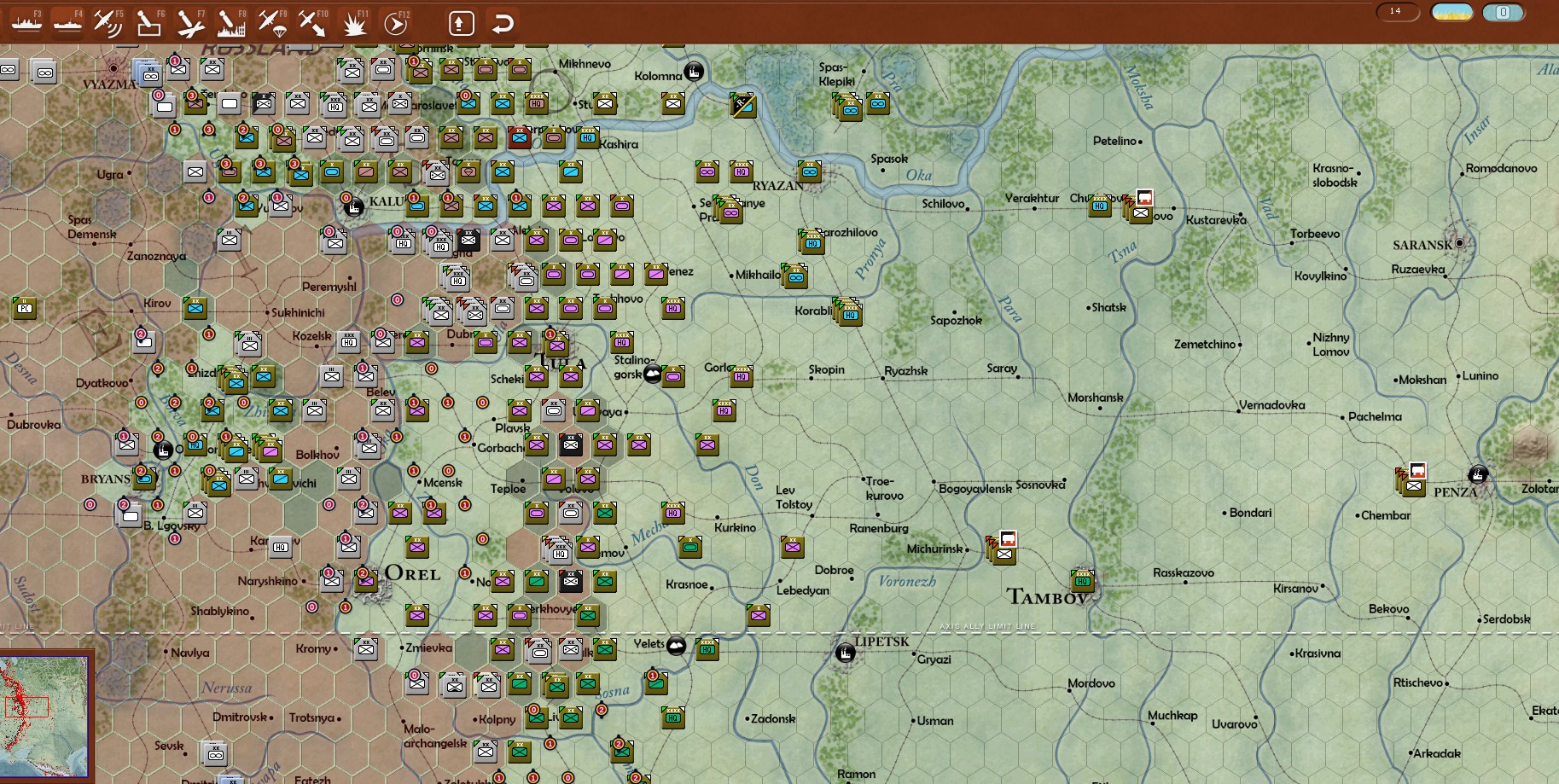Select the F4 amphibious ship mode

click(67, 22)
